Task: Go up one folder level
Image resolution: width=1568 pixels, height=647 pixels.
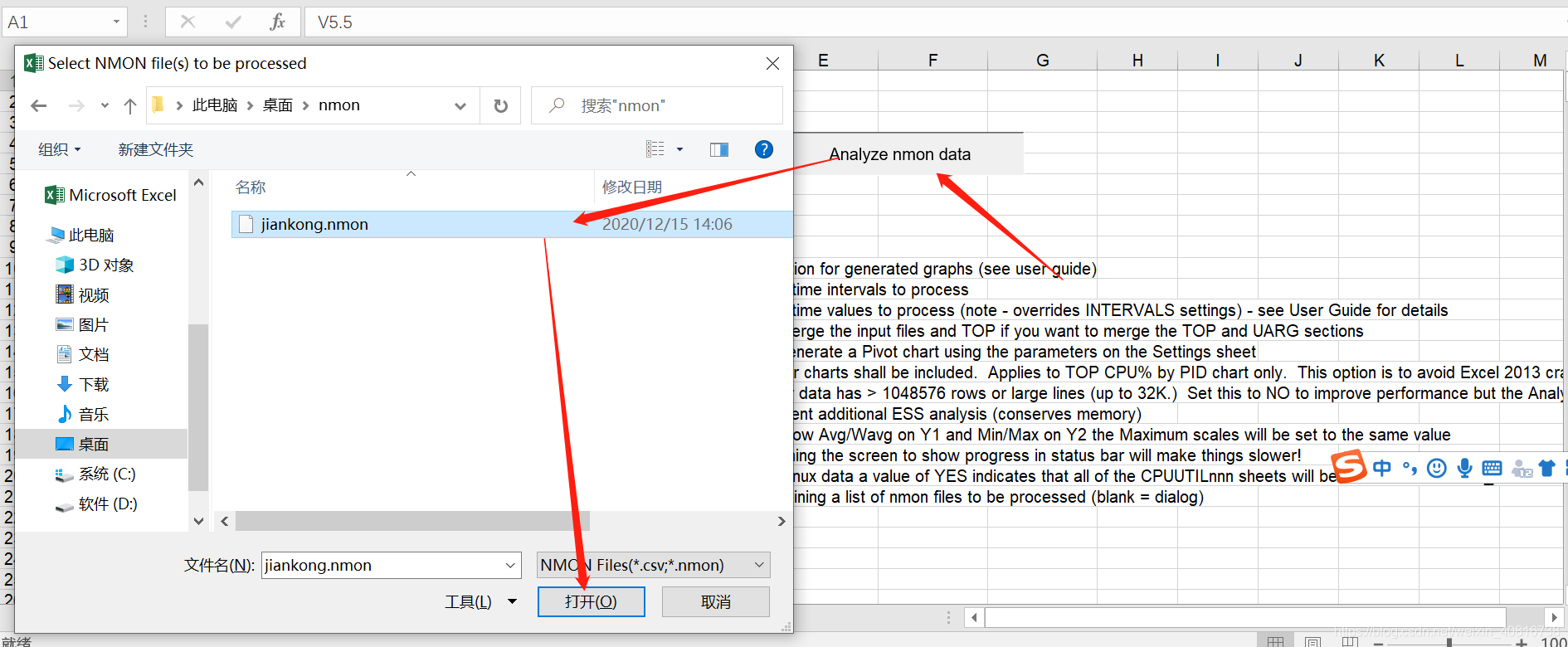Action: click(129, 105)
